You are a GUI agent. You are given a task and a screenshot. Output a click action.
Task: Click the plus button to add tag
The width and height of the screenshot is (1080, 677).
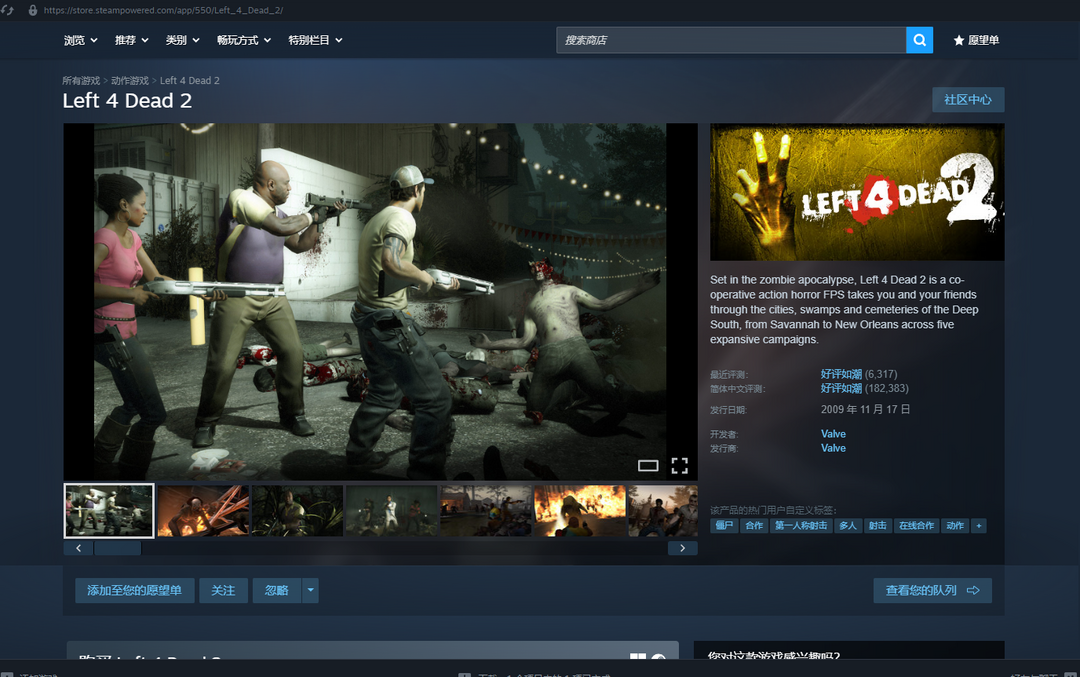pyautogui.click(x=979, y=525)
